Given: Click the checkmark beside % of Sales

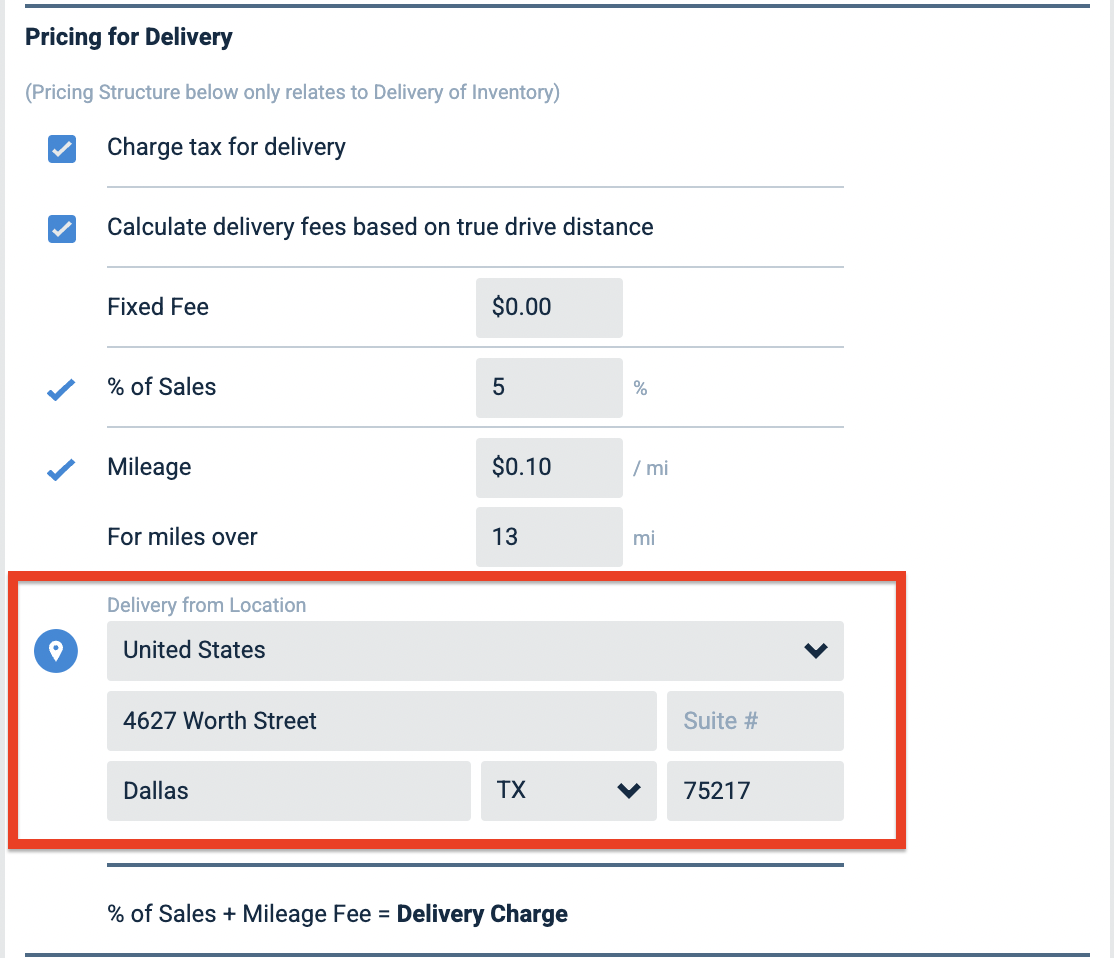Looking at the screenshot, I should pyautogui.click(x=61, y=389).
